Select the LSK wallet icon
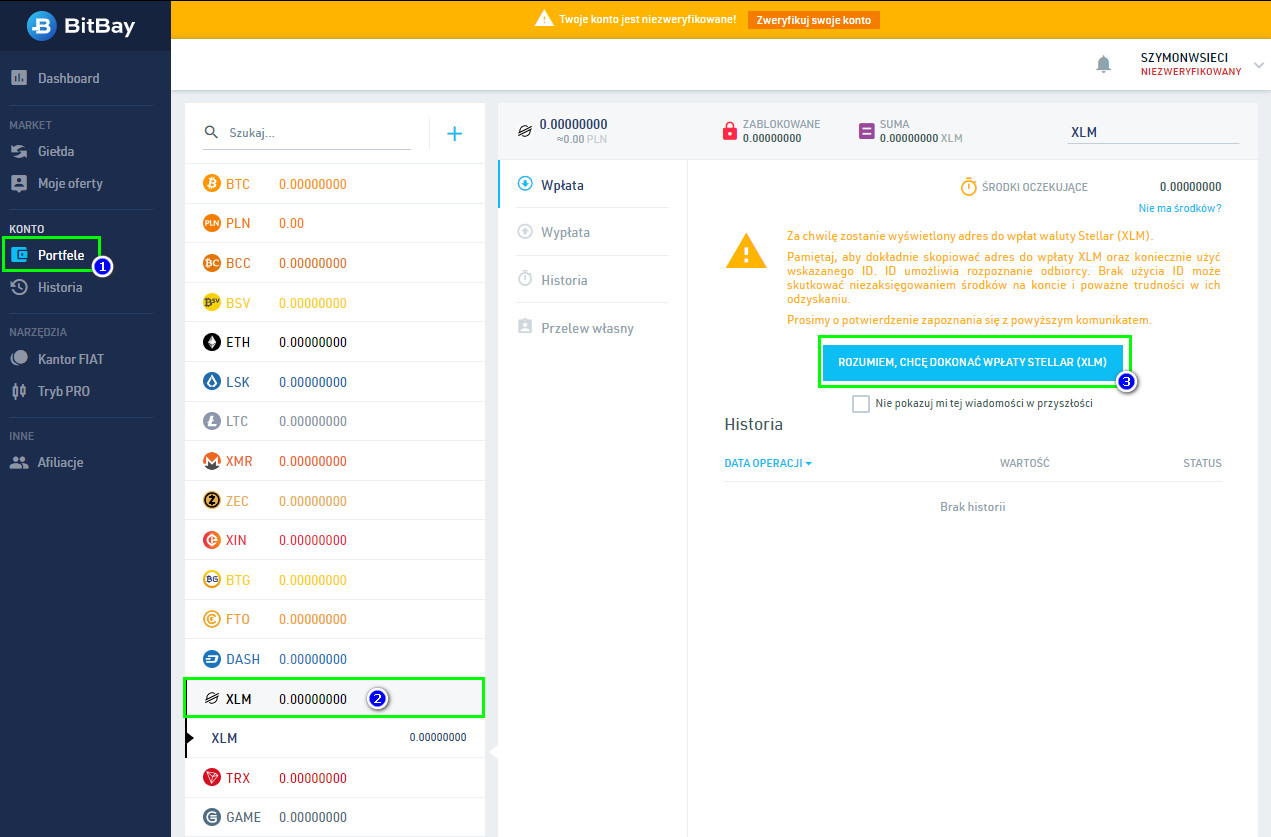Image resolution: width=1271 pixels, height=837 pixels. tap(211, 382)
